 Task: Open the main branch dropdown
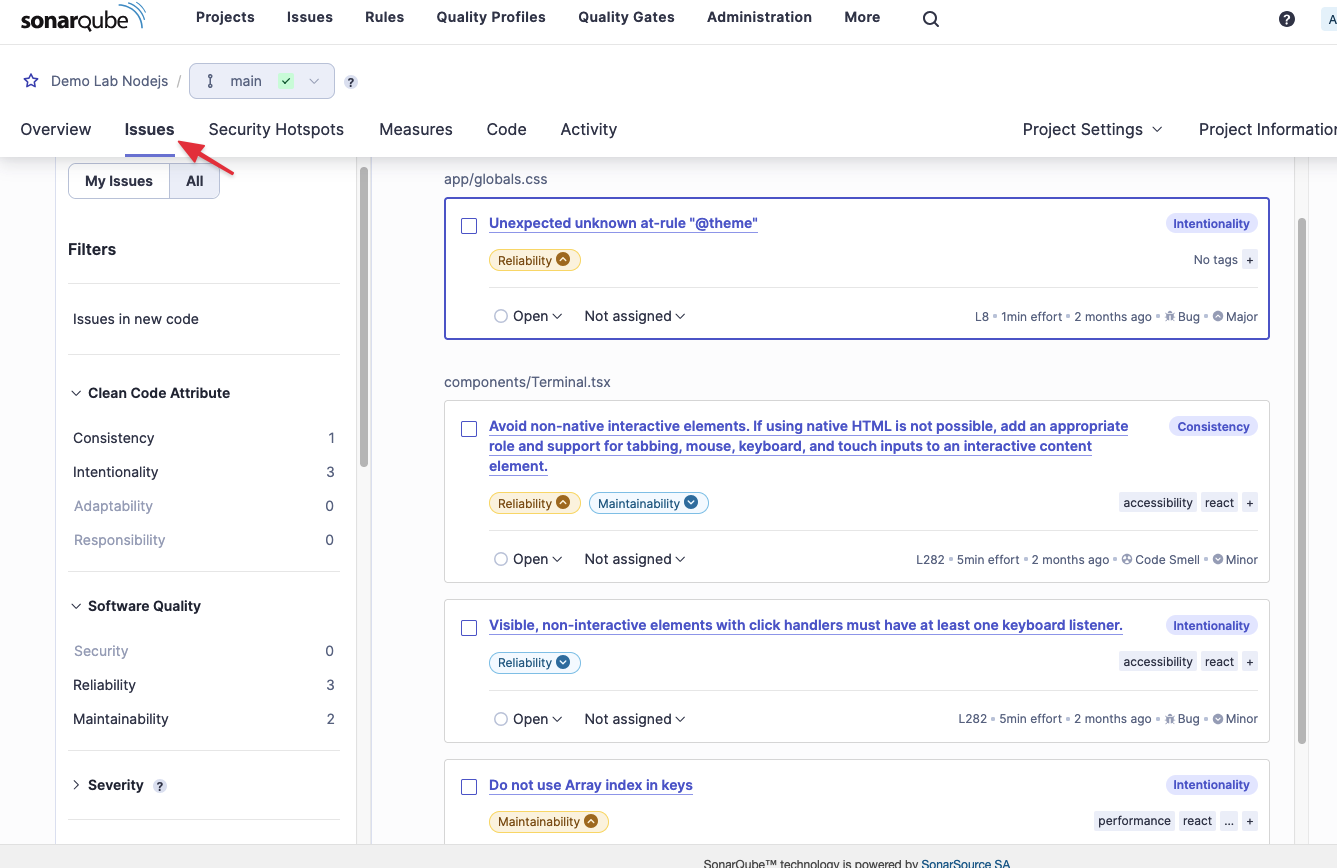pos(261,81)
